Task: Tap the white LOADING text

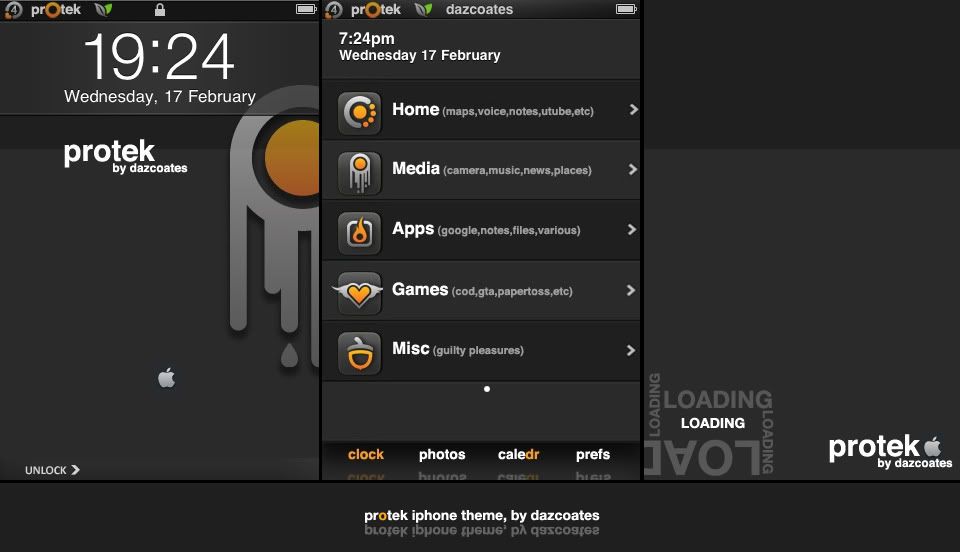Action: [713, 423]
